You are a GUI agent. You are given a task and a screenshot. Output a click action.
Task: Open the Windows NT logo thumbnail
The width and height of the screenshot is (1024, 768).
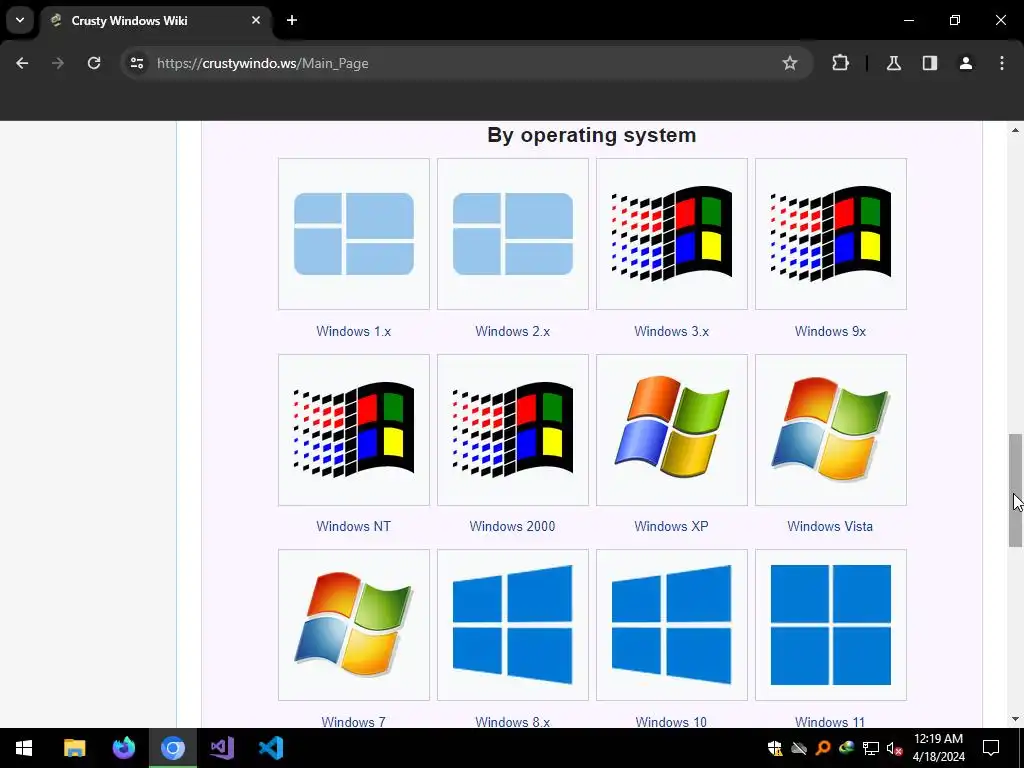(x=353, y=430)
